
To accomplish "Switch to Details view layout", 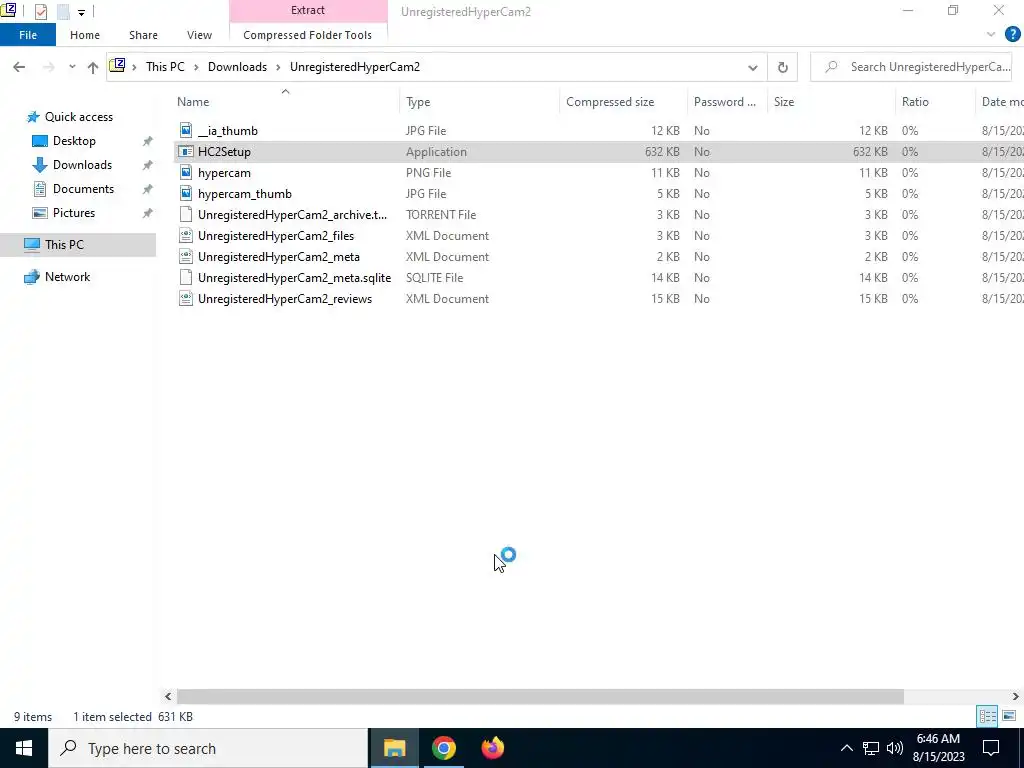I will click(987, 716).
